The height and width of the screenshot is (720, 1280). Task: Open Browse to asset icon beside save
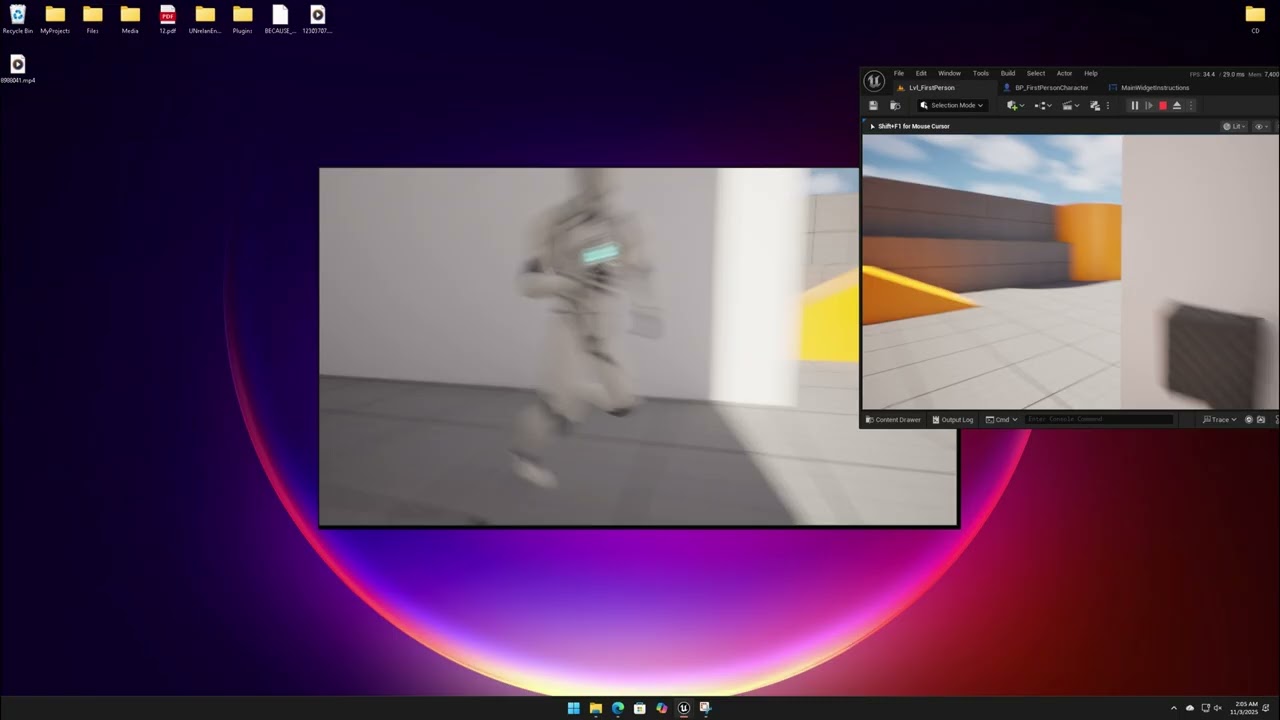[895, 105]
